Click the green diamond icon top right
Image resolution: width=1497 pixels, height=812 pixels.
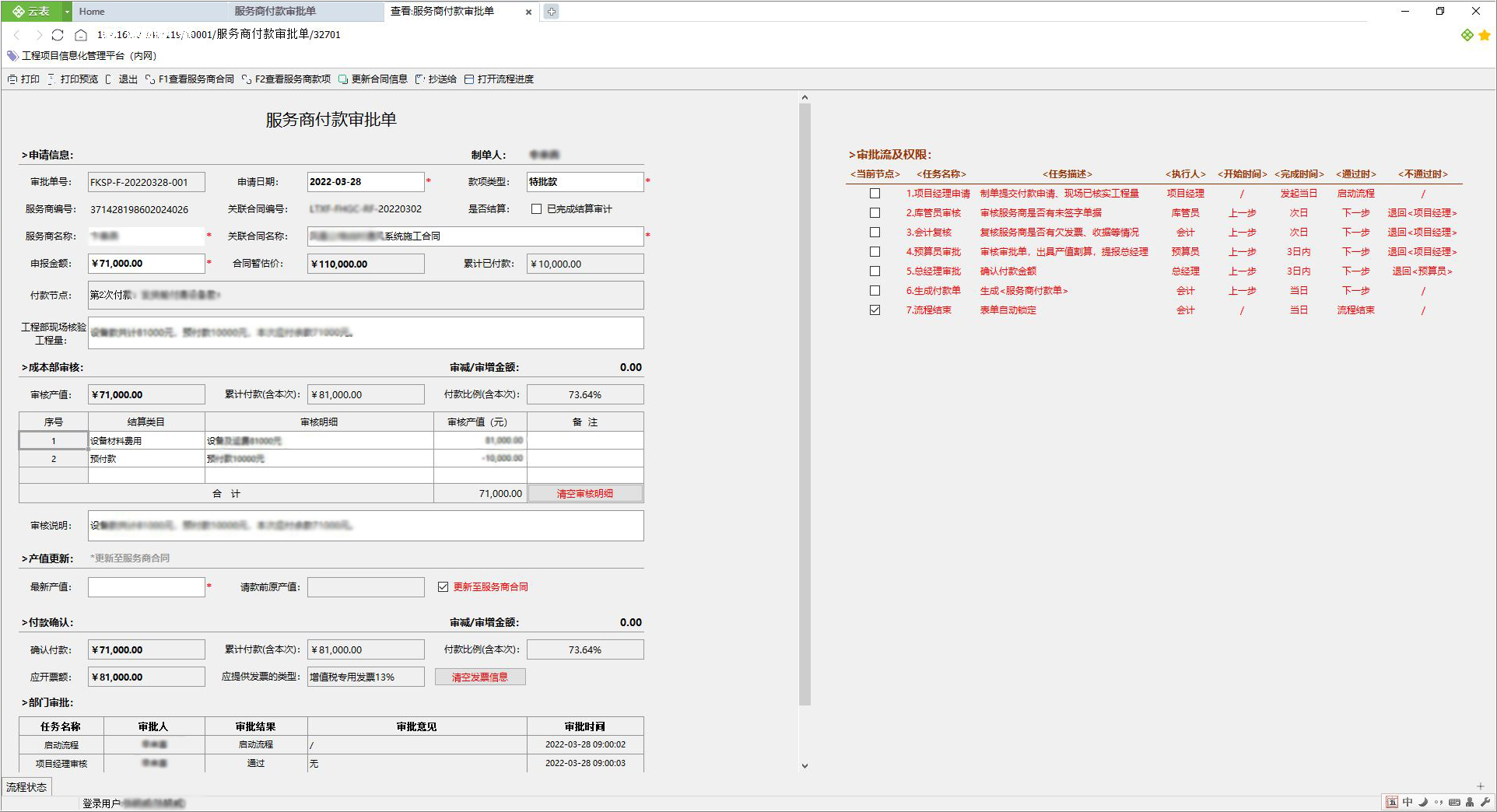(x=1467, y=35)
